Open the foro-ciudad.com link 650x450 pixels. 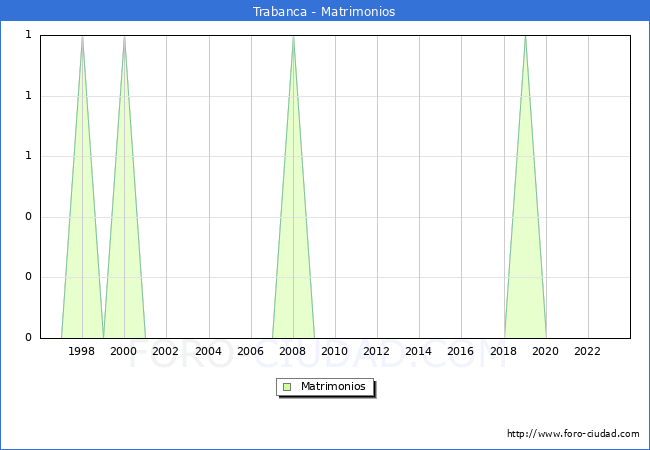[x=573, y=434]
